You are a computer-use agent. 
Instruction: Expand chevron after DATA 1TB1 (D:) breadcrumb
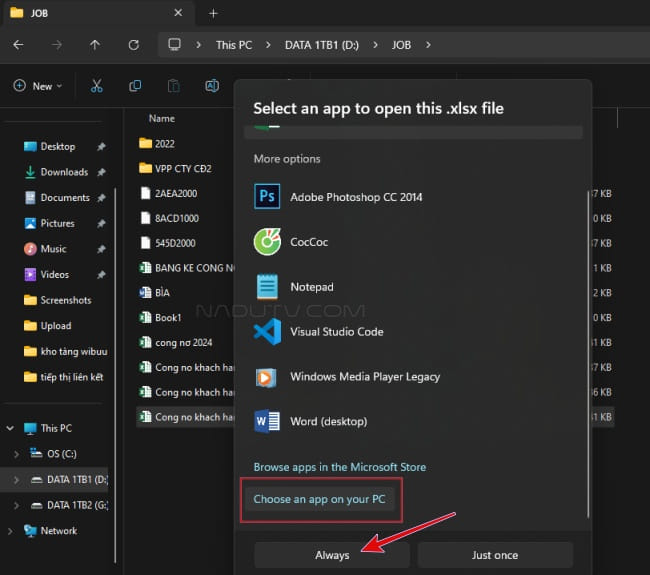(x=375, y=45)
